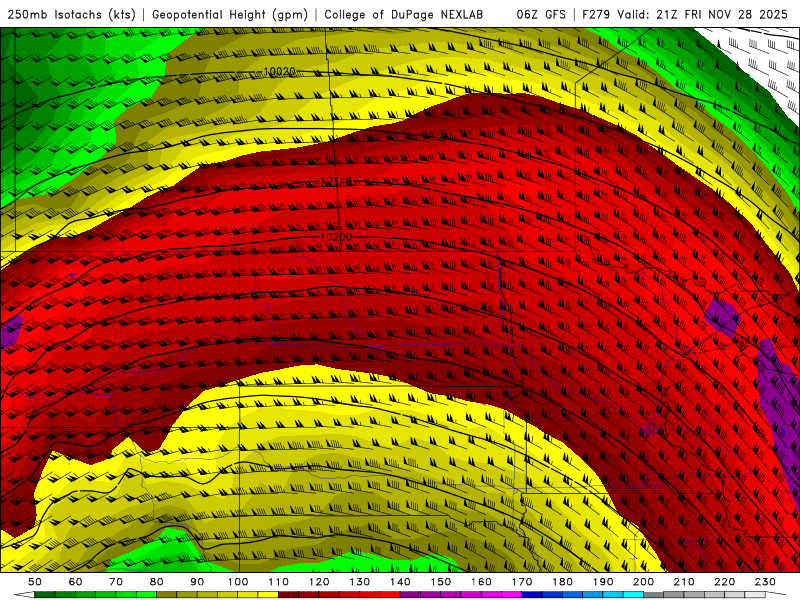The height and width of the screenshot is (600, 800).
Task: Pick the purple swatch at 140
Action: click(x=410, y=595)
